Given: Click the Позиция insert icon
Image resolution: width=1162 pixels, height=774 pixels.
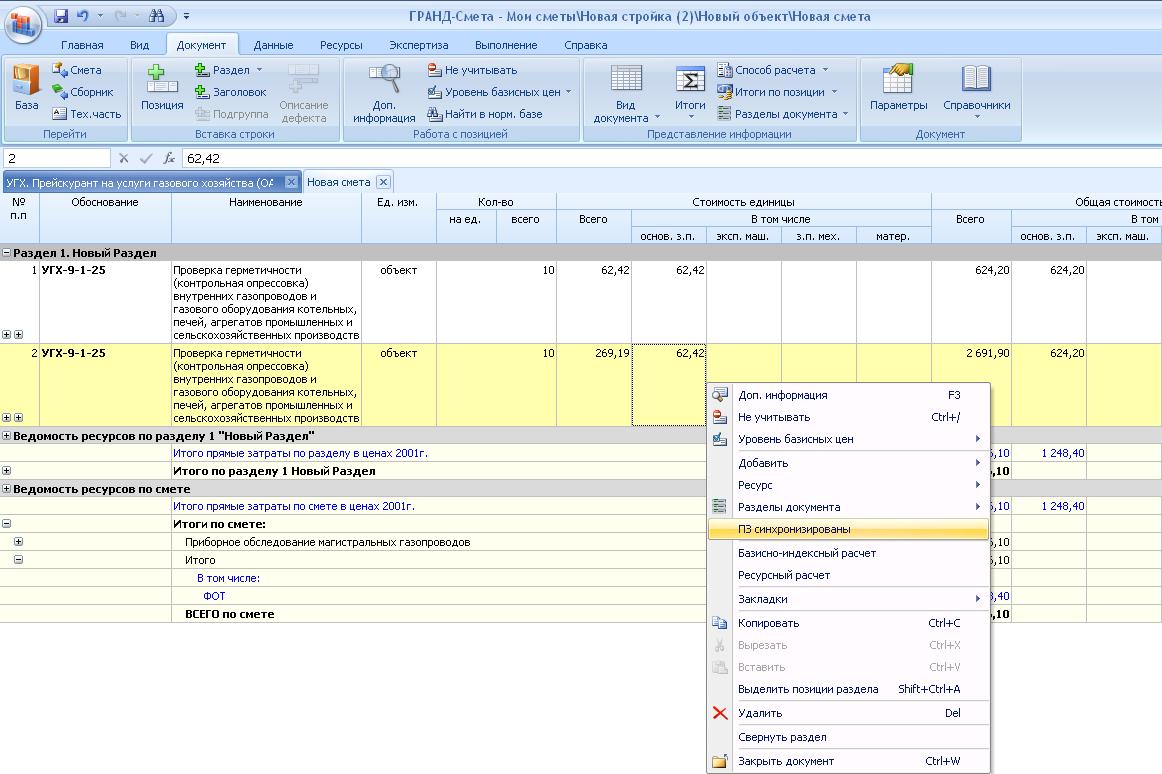Looking at the screenshot, I should coord(161,87).
